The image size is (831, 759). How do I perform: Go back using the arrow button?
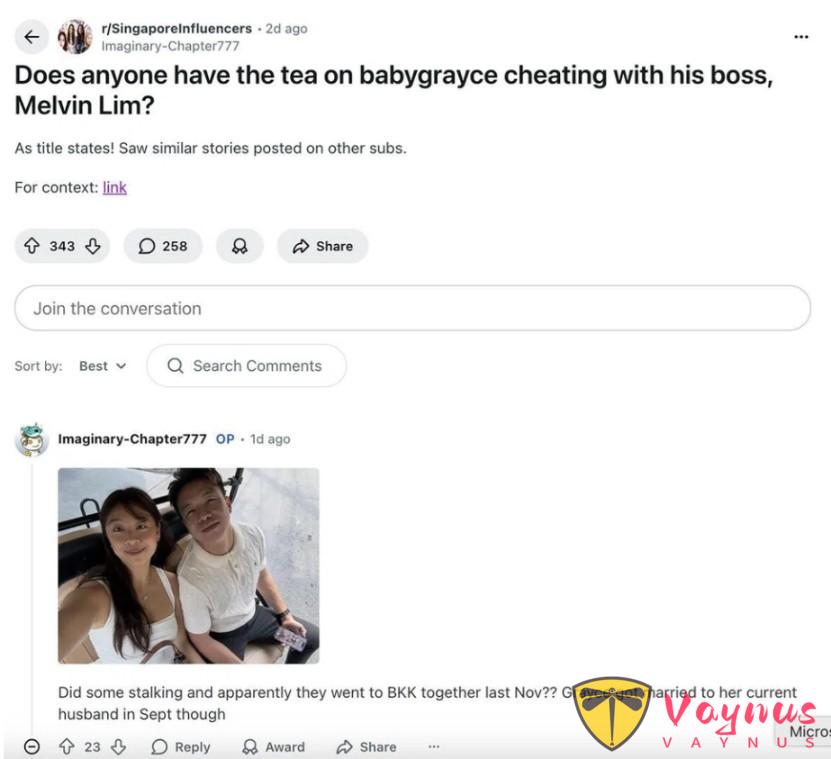[x=32, y=37]
